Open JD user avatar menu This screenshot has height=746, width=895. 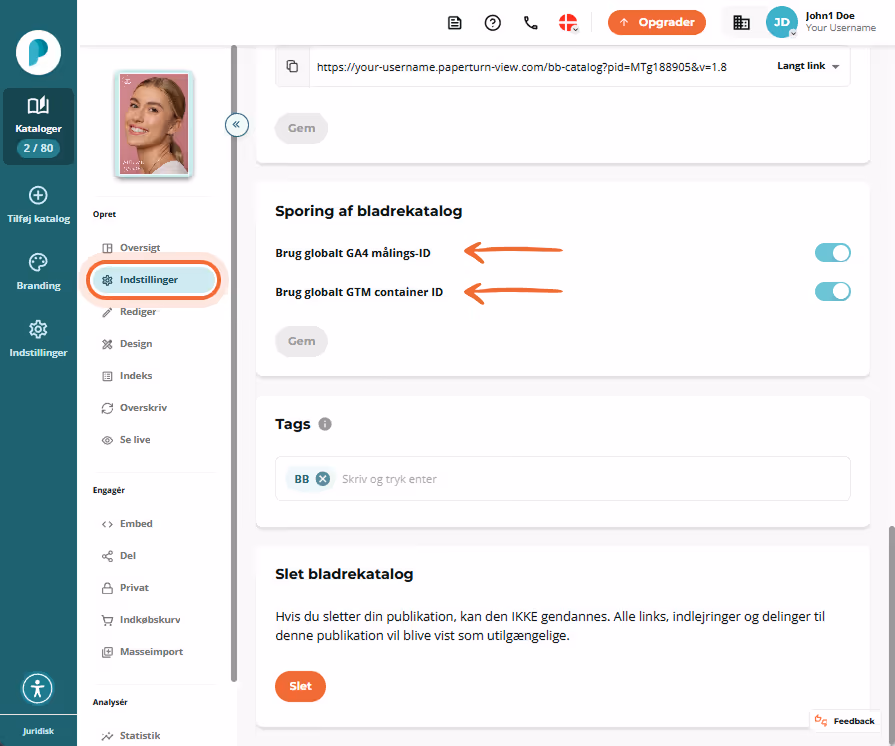(x=781, y=22)
